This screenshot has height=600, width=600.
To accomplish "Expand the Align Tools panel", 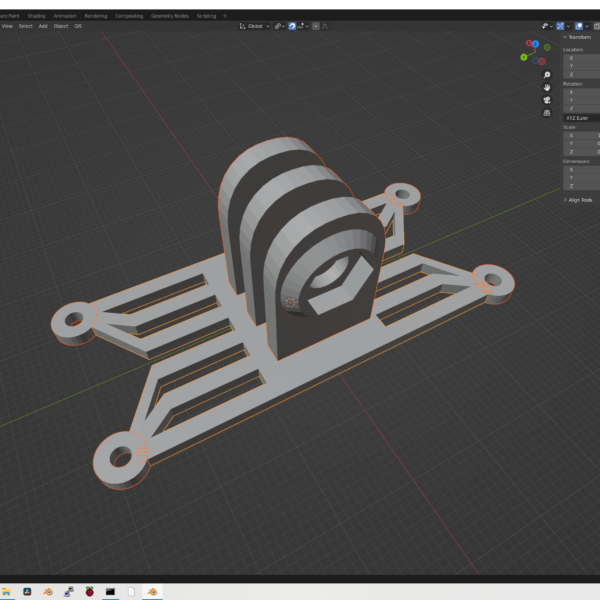I will 579,200.
